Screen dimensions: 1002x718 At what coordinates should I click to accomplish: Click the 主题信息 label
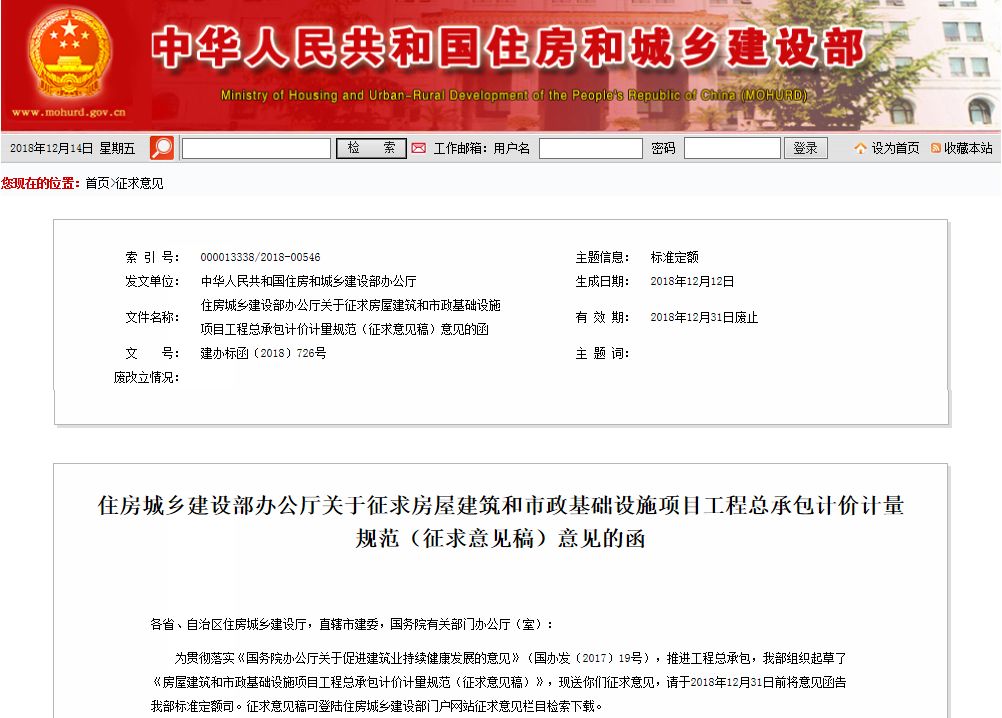pos(602,257)
